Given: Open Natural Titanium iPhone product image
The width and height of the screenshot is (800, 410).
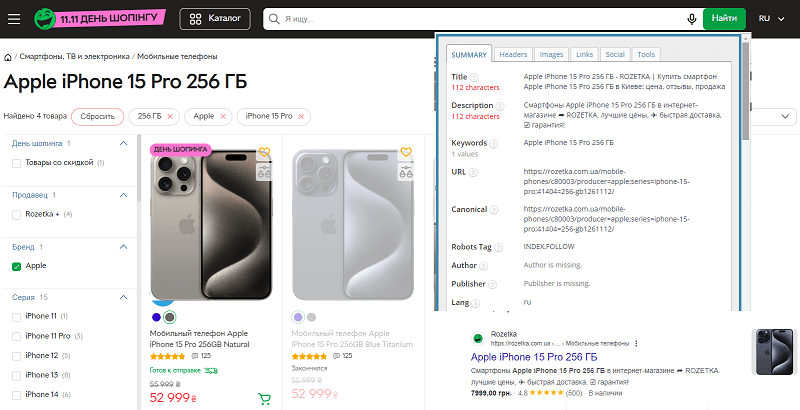Looking at the screenshot, I should [211, 225].
